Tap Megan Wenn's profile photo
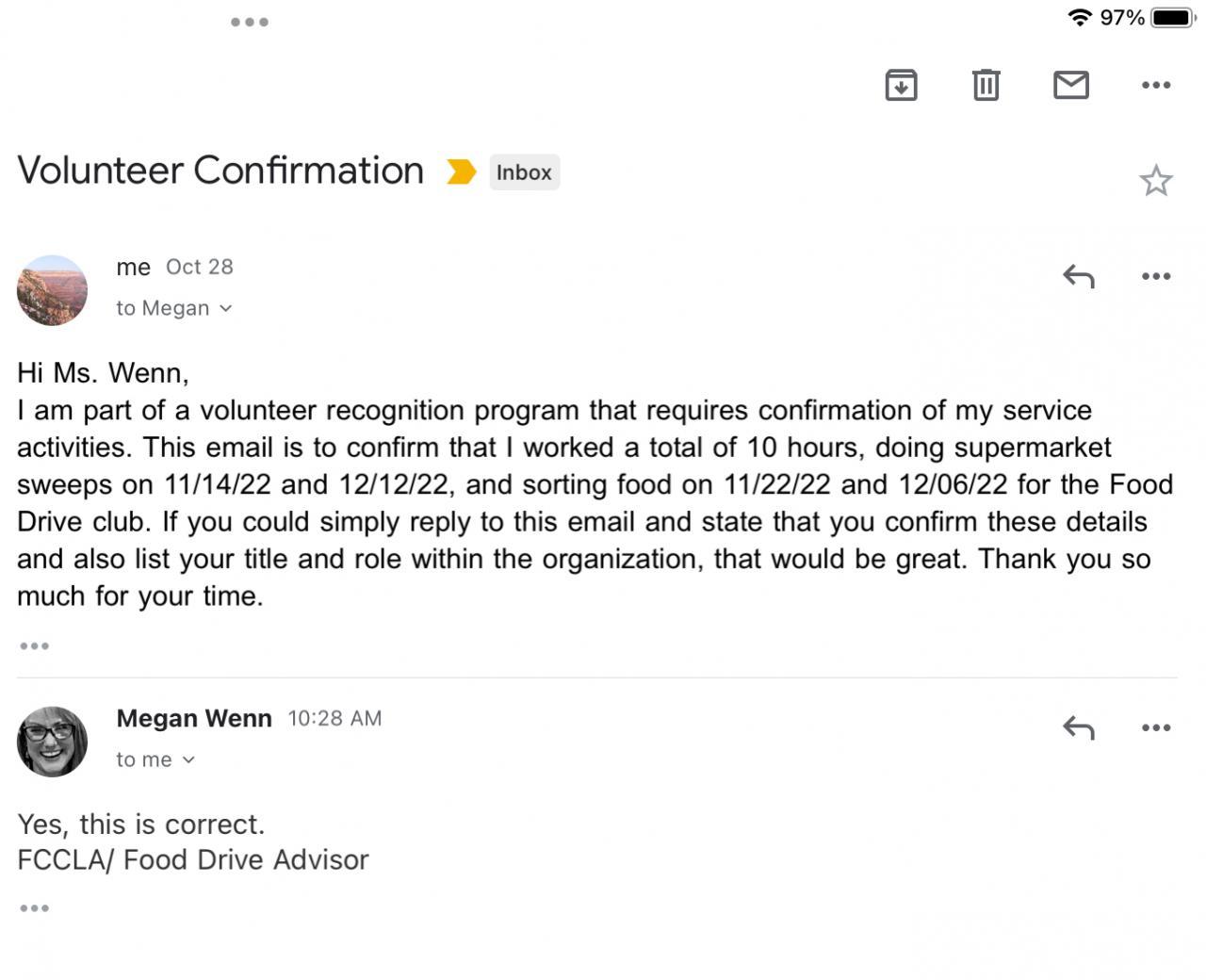The image size is (1206, 980). click(52, 742)
